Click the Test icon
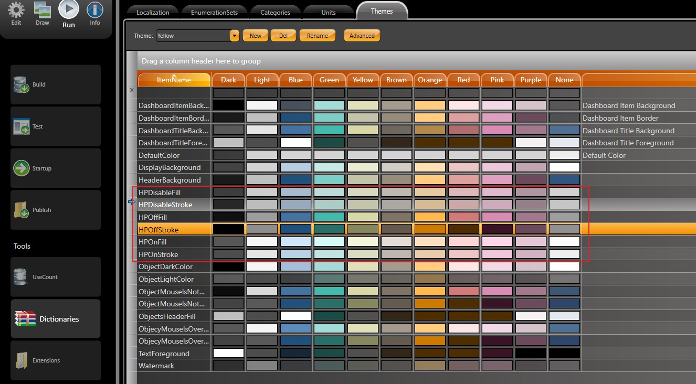 pyautogui.click(x=21, y=127)
